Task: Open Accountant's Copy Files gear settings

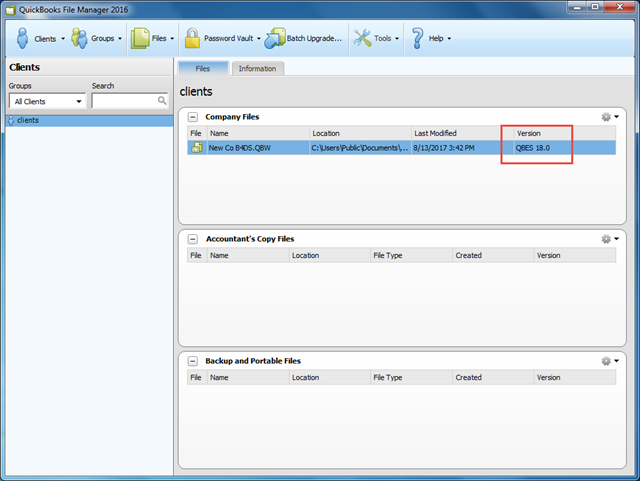Action: (606, 239)
